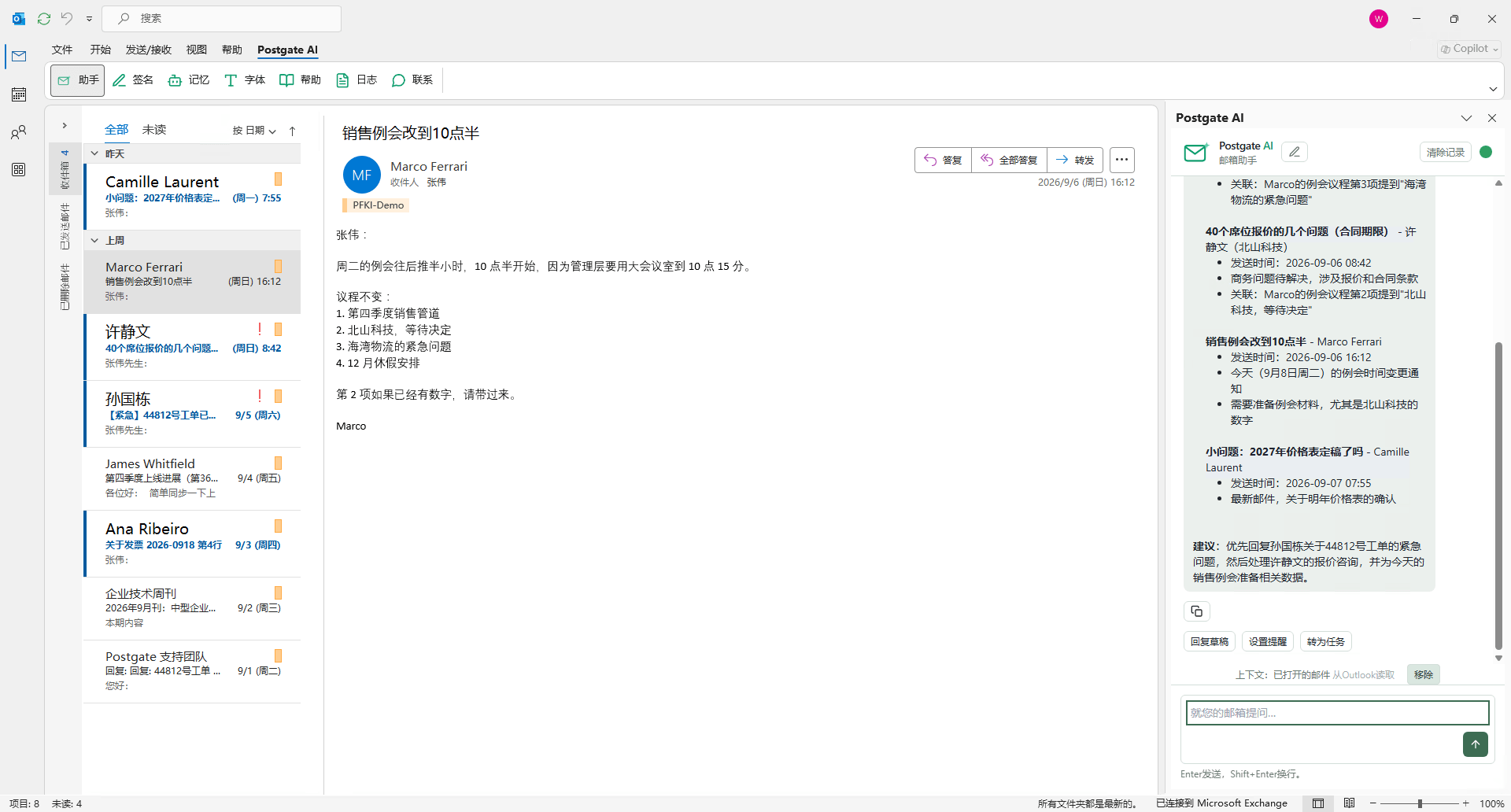Open the 按日期 sort dropdown
Image resolution: width=1511 pixels, height=812 pixels.
[x=254, y=131]
